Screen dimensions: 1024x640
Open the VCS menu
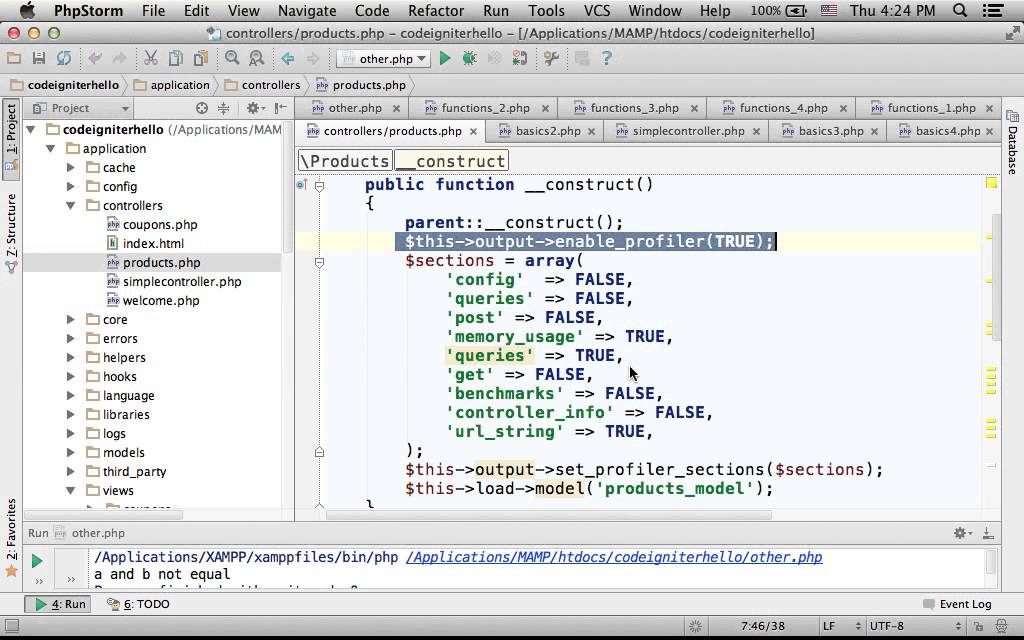click(597, 10)
